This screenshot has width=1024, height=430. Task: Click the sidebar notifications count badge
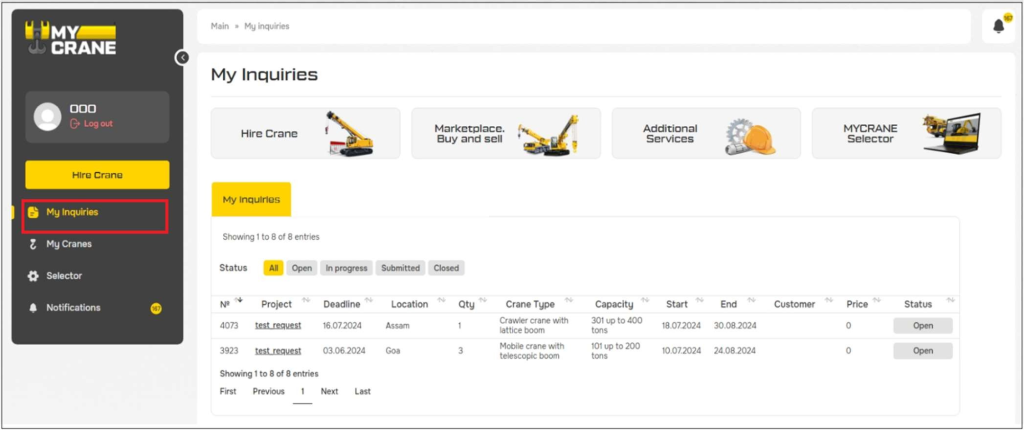156,308
